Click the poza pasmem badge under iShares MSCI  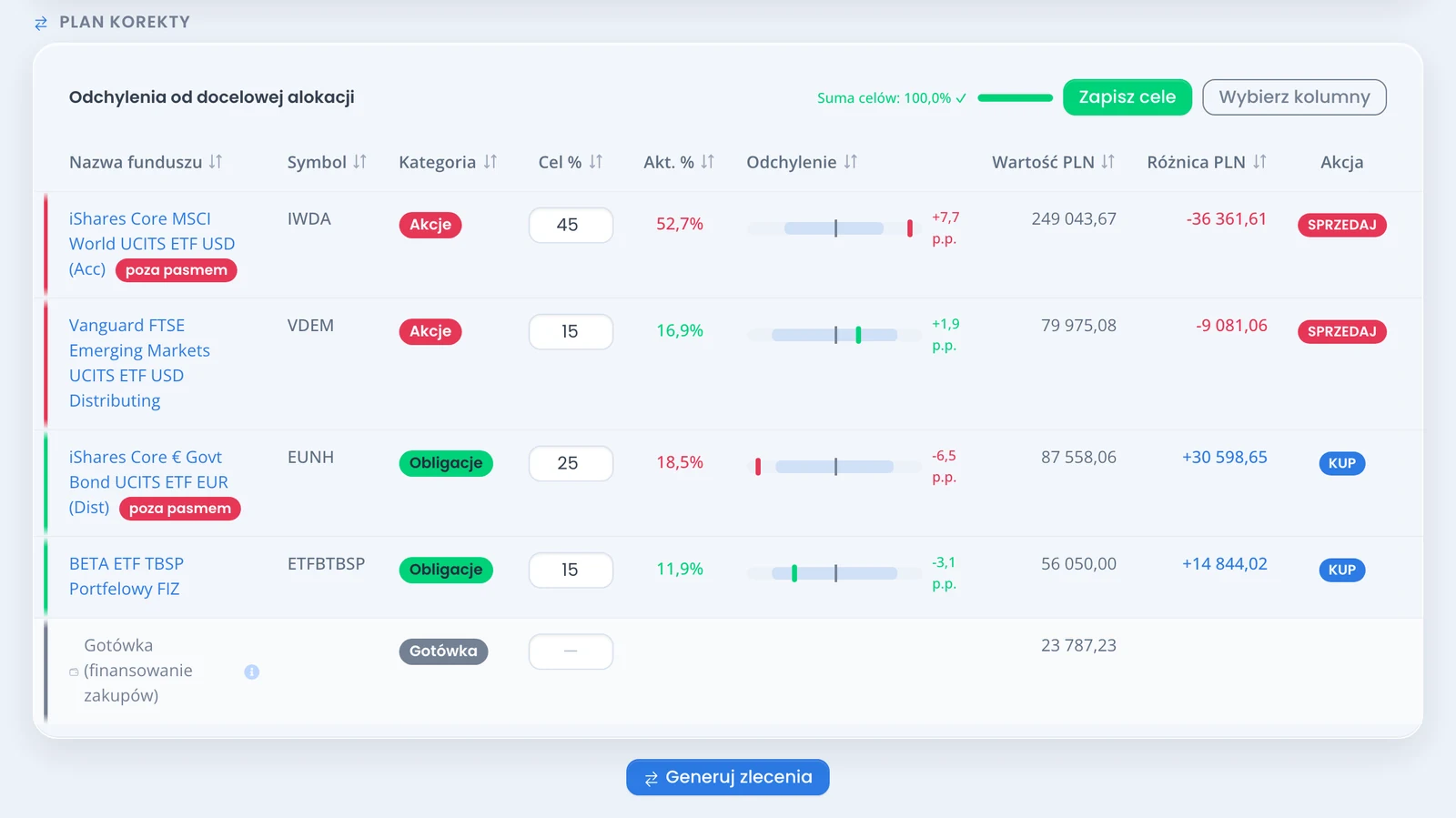tap(177, 270)
